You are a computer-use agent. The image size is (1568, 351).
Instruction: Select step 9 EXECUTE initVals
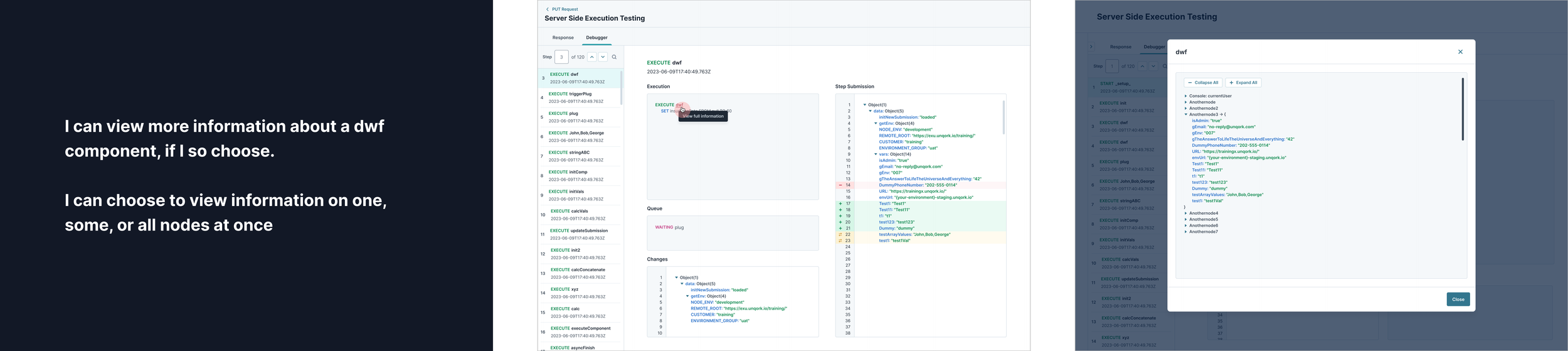coord(580,195)
